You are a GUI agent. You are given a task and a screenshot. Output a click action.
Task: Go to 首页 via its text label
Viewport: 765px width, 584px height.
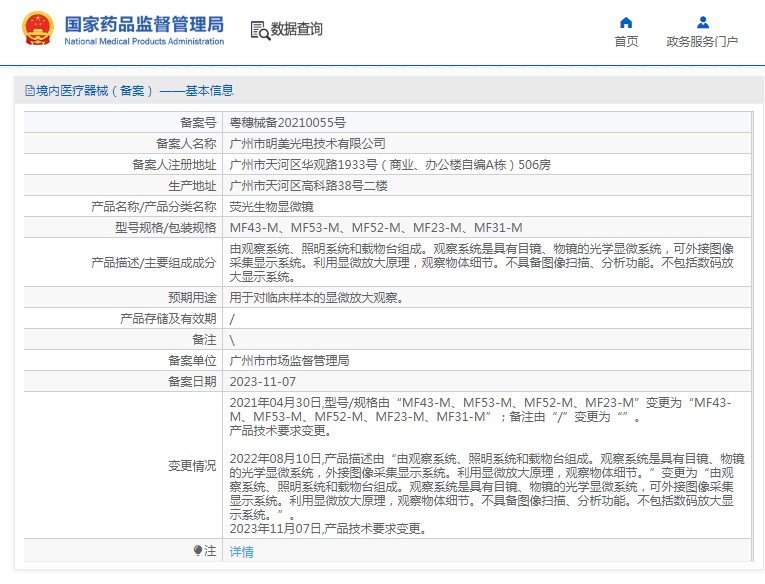tap(626, 42)
